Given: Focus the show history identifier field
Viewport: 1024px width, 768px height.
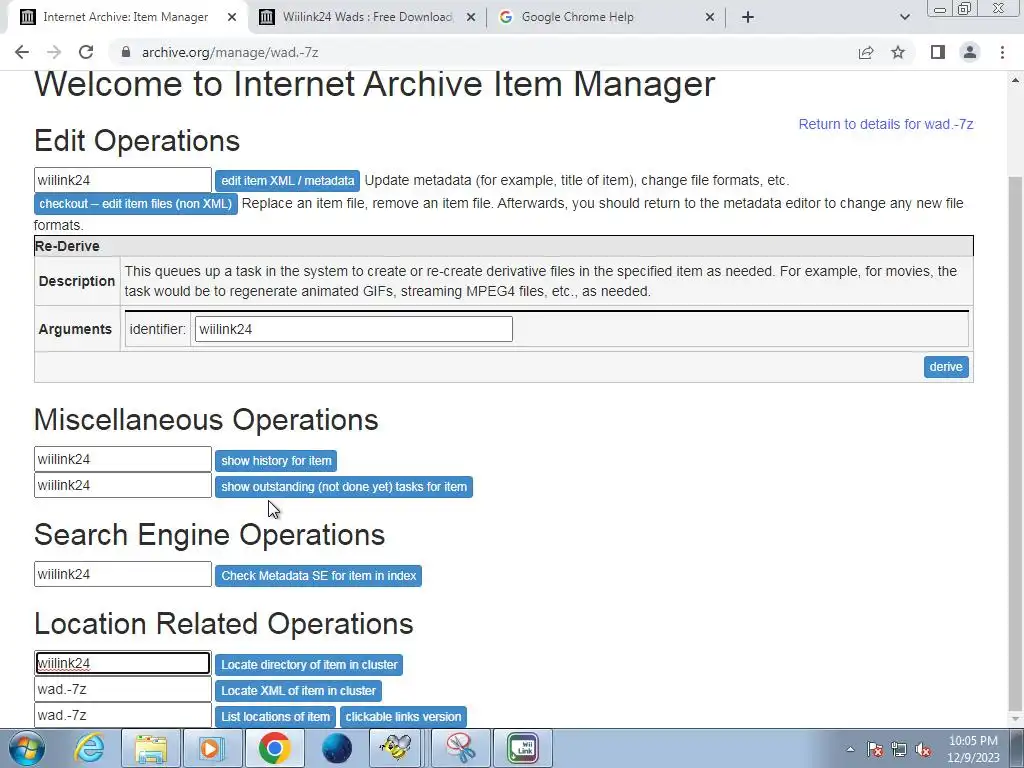Looking at the screenshot, I should pos(123,459).
